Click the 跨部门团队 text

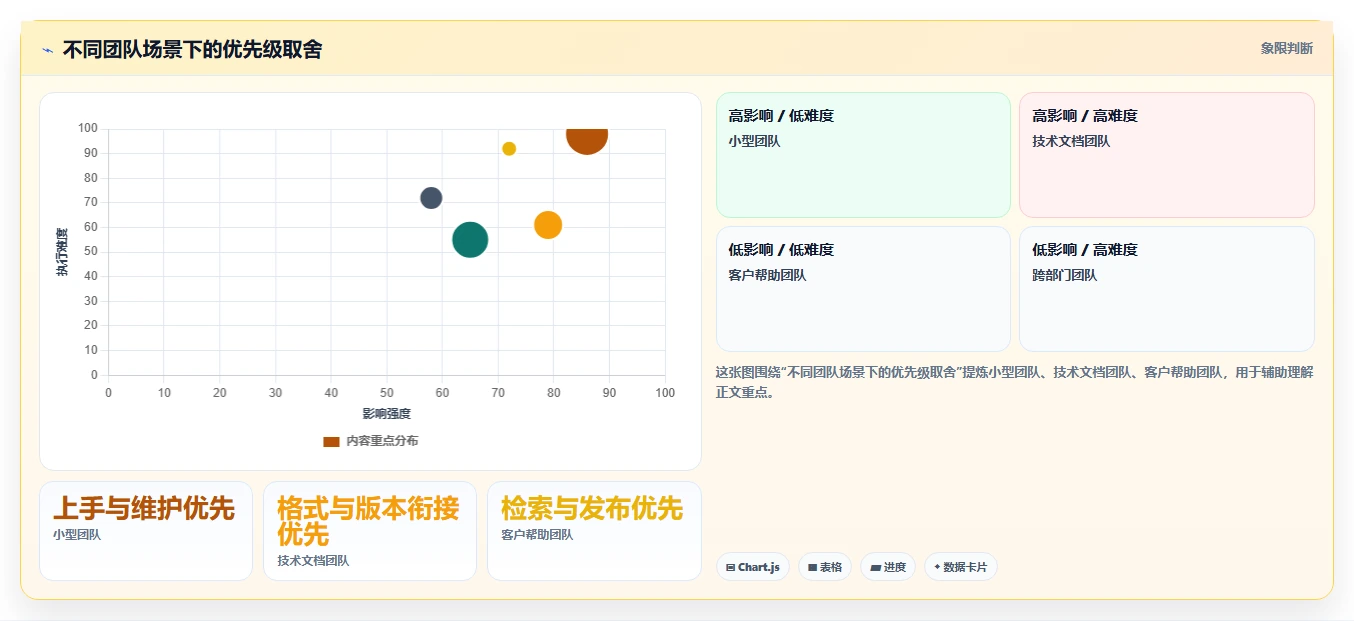tap(1064, 275)
